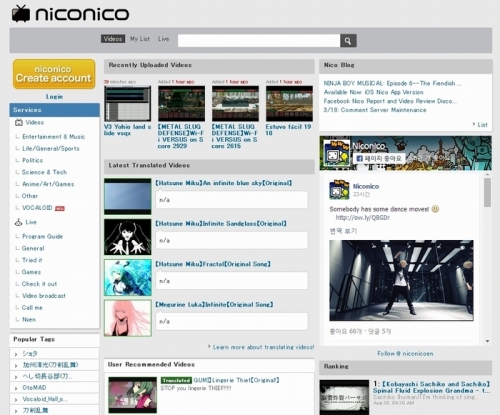This screenshot has height=415, width=500.
Task: Click the smiley emoji in the post
Action: (435, 209)
